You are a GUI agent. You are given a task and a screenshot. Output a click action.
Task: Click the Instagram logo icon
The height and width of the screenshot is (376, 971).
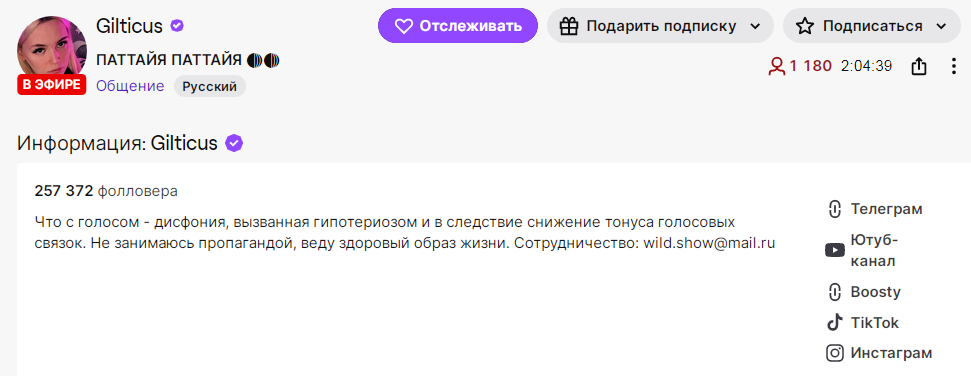coord(835,353)
